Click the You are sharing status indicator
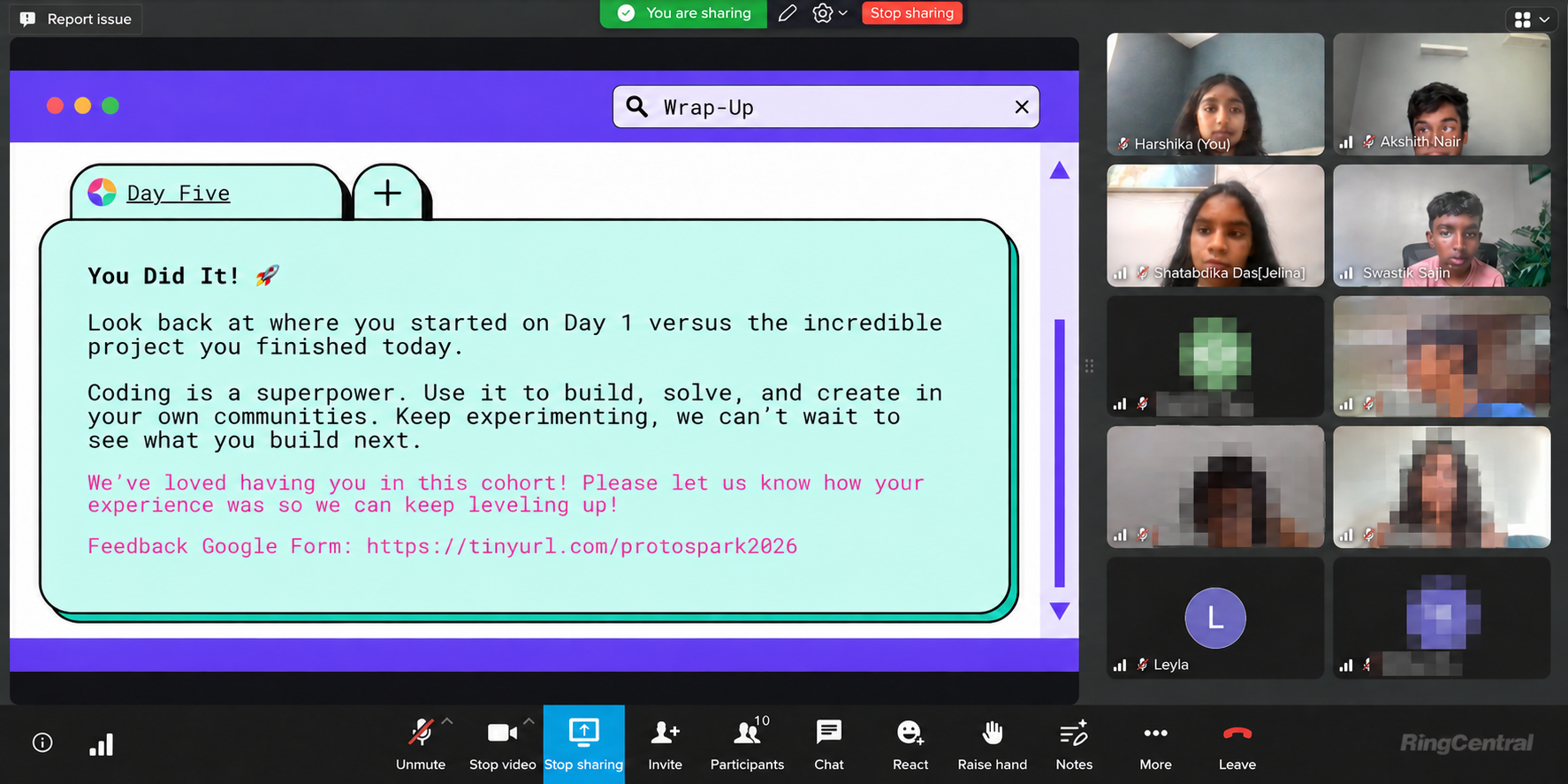 pos(683,13)
